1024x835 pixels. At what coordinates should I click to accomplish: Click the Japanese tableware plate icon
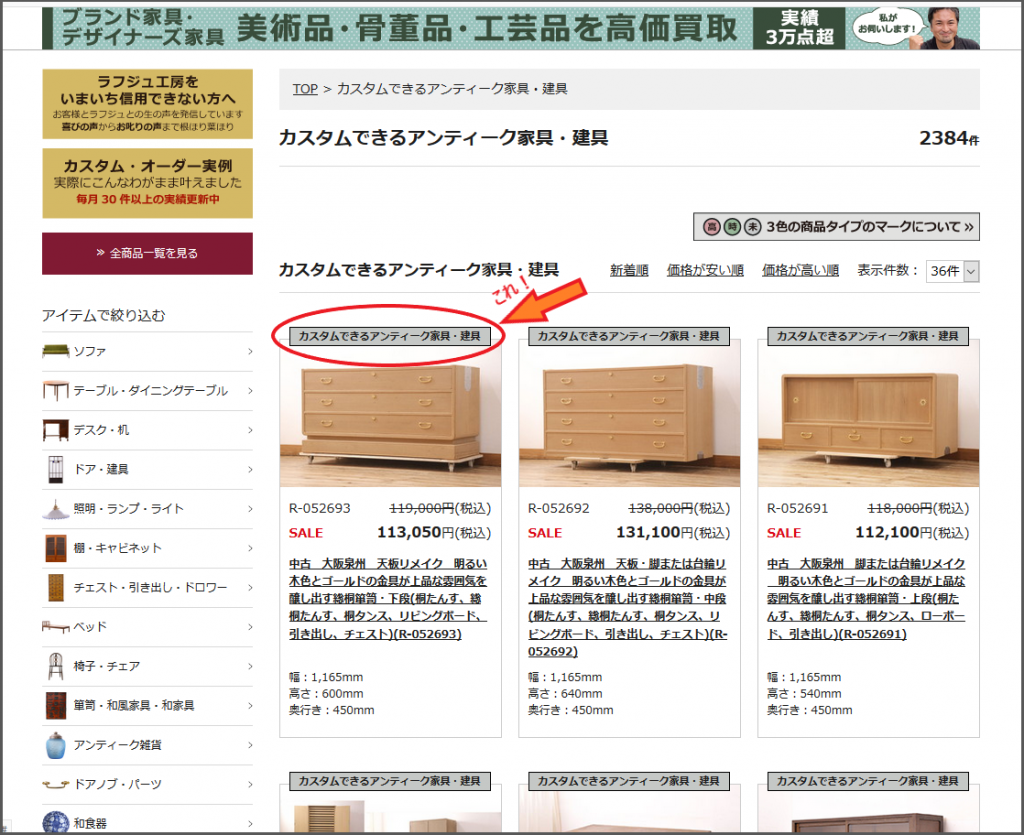(x=56, y=823)
